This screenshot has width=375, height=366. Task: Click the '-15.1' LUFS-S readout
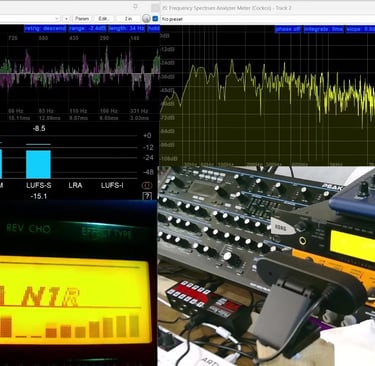pos(39,196)
